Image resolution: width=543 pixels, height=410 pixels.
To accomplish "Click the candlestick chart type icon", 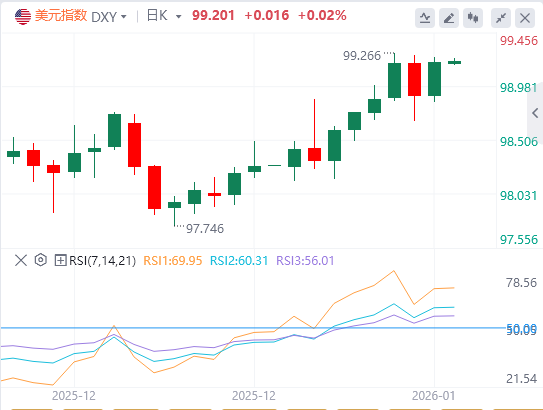I will click(x=473, y=18).
